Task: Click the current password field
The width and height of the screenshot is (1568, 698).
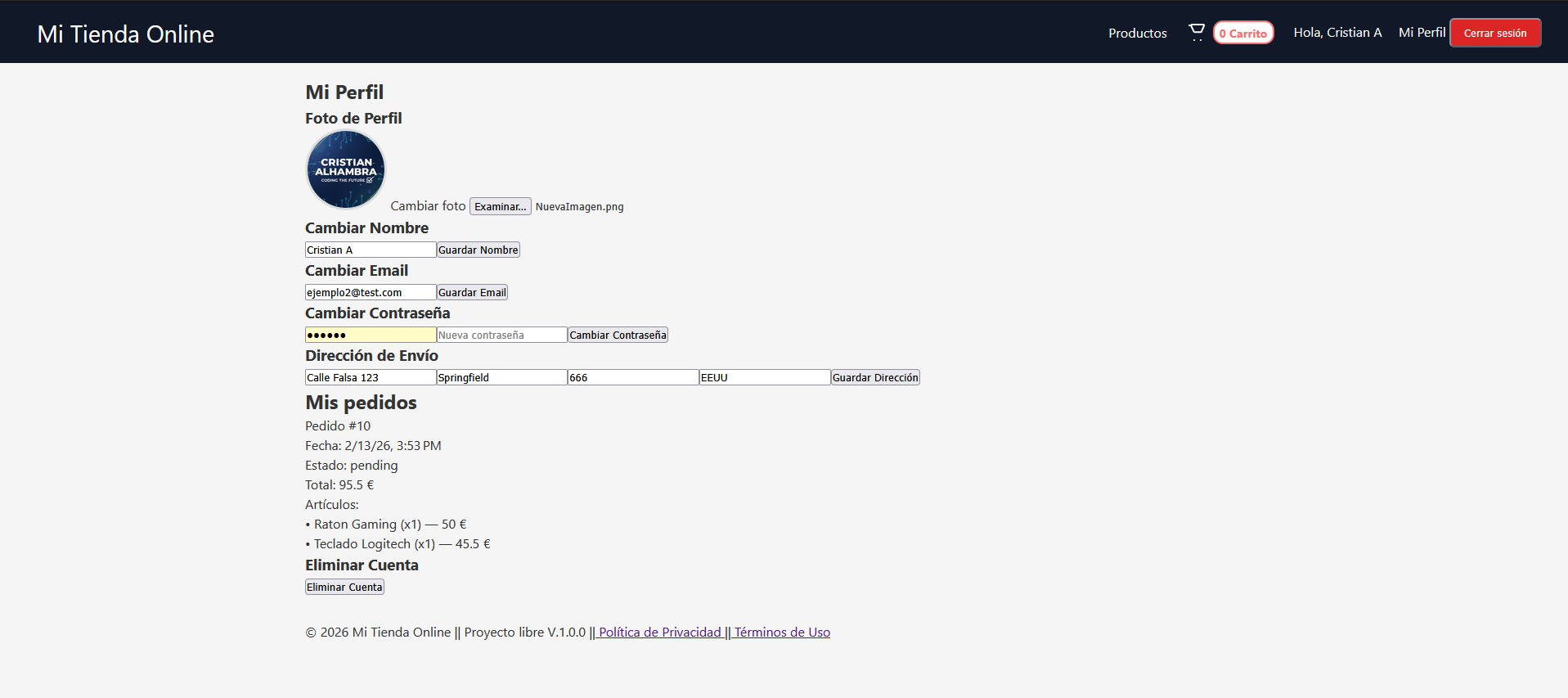Action: click(x=370, y=335)
